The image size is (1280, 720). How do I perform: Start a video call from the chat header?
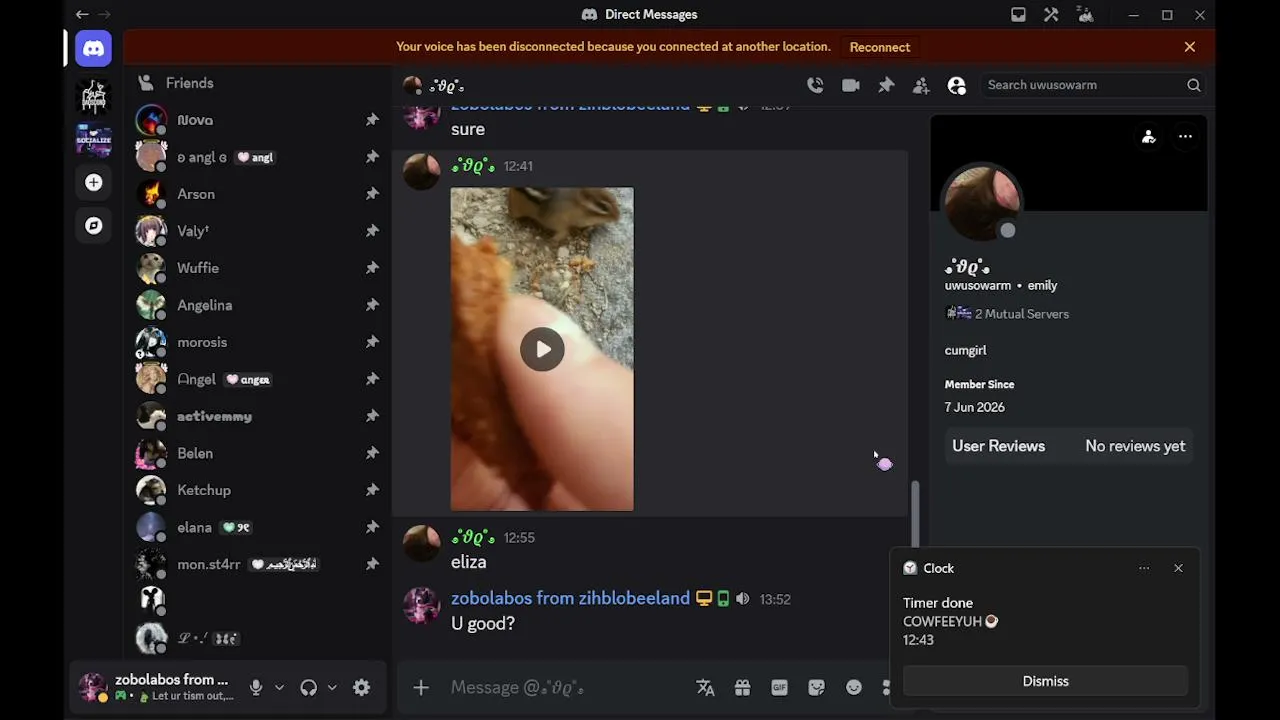[x=851, y=85]
